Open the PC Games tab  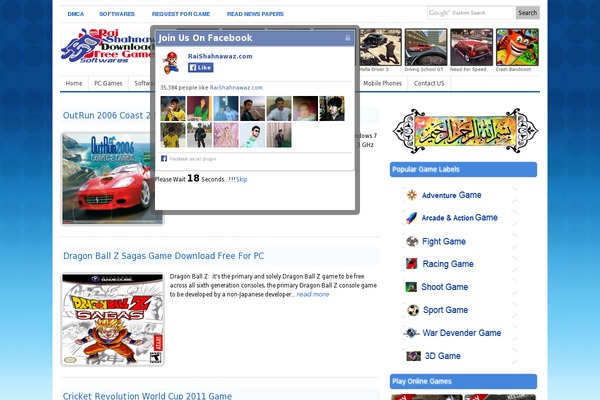click(x=108, y=83)
